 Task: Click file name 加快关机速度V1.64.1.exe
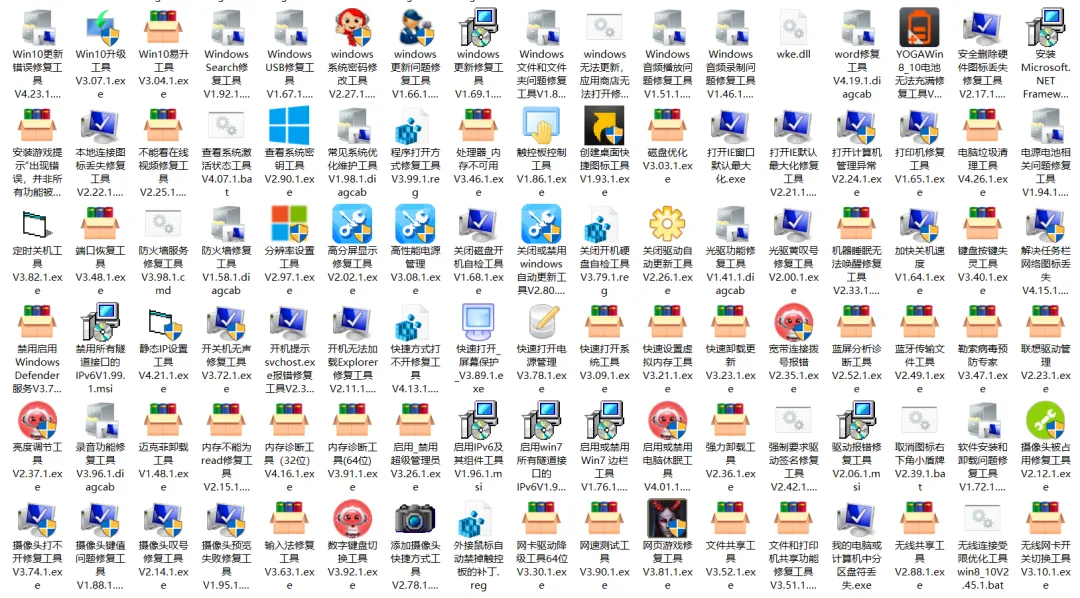point(920,271)
